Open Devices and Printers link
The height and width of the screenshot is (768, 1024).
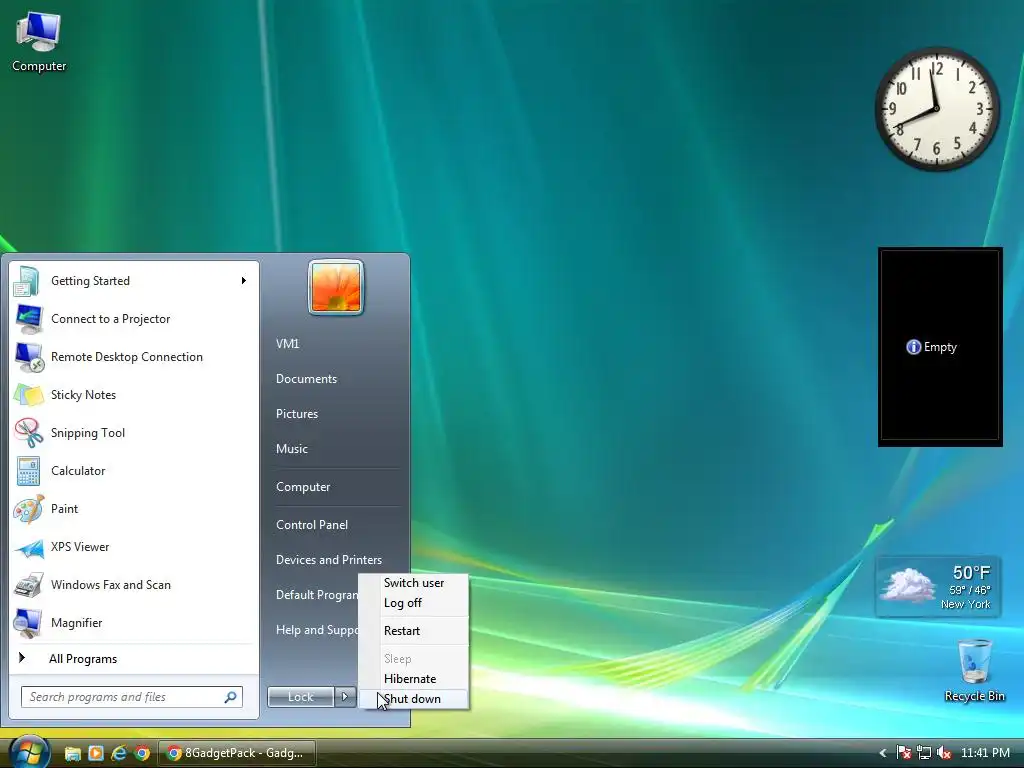pos(328,560)
